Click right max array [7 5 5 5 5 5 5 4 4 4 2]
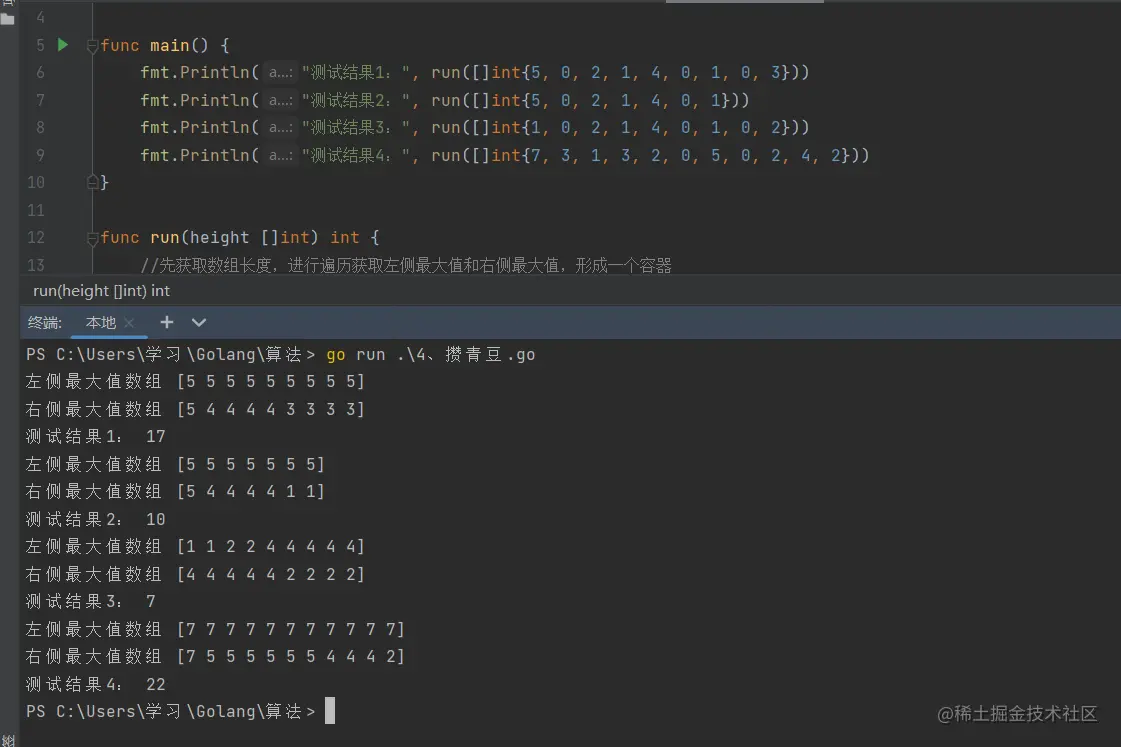This screenshot has height=747, width=1121. tap(291, 656)
